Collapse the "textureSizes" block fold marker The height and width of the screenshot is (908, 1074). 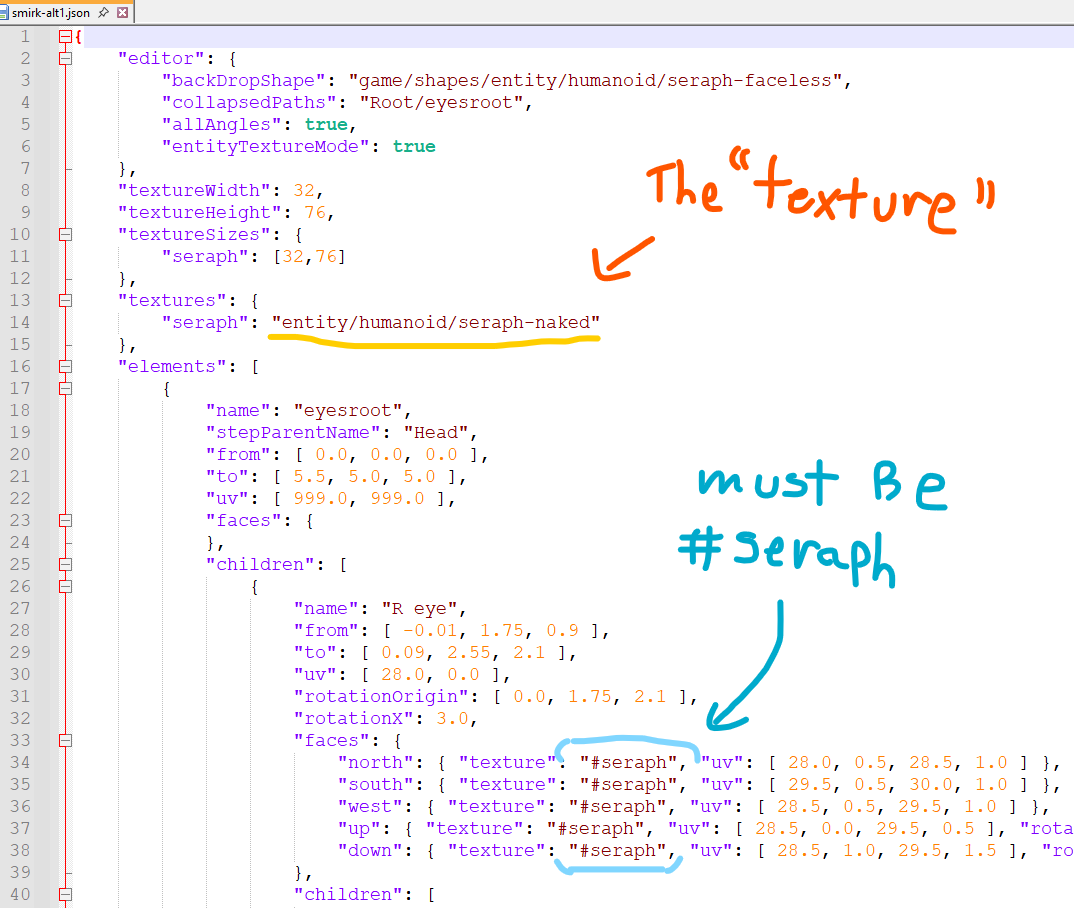[66, 235]
